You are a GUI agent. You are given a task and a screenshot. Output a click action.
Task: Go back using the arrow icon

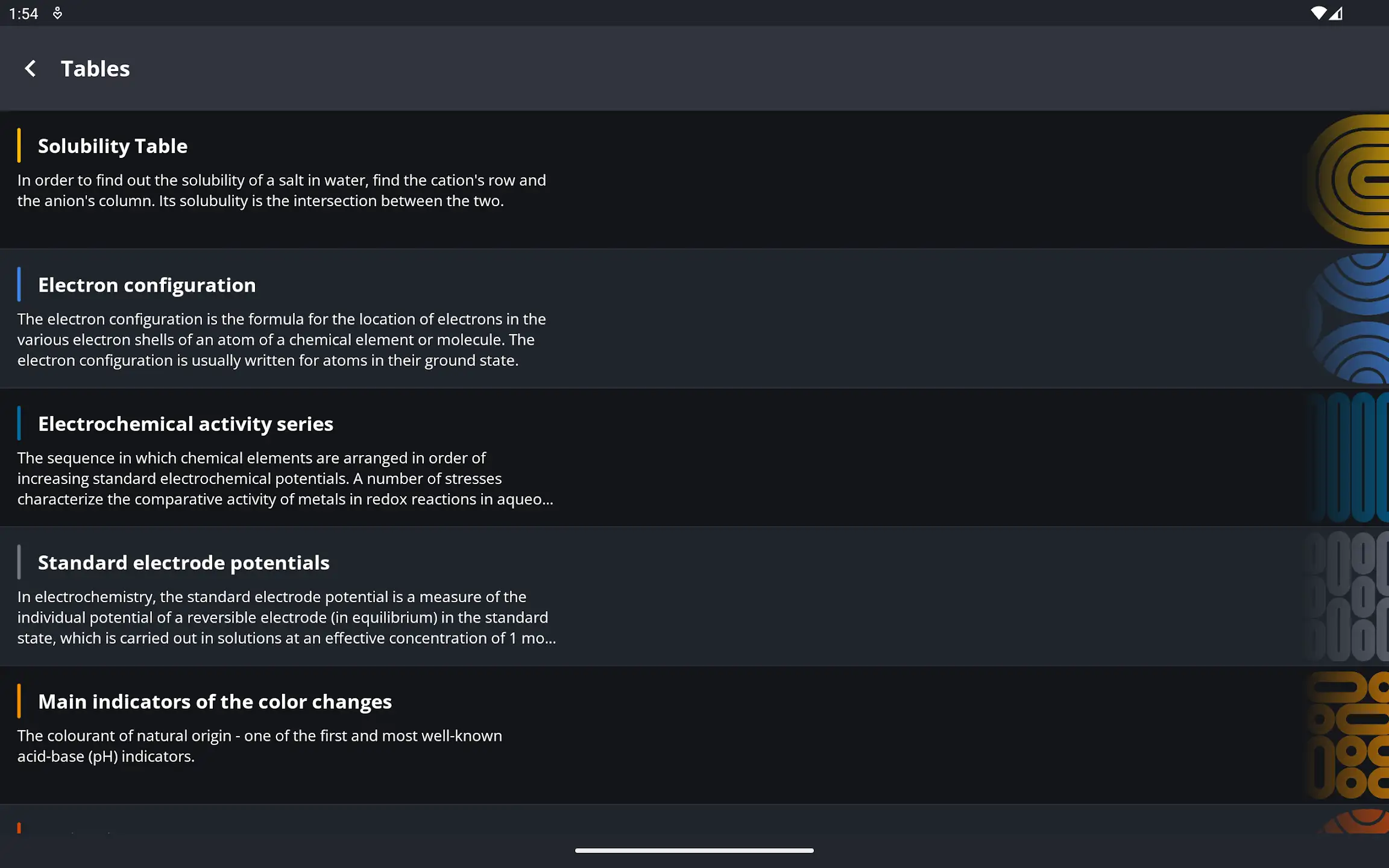[31, 69]
